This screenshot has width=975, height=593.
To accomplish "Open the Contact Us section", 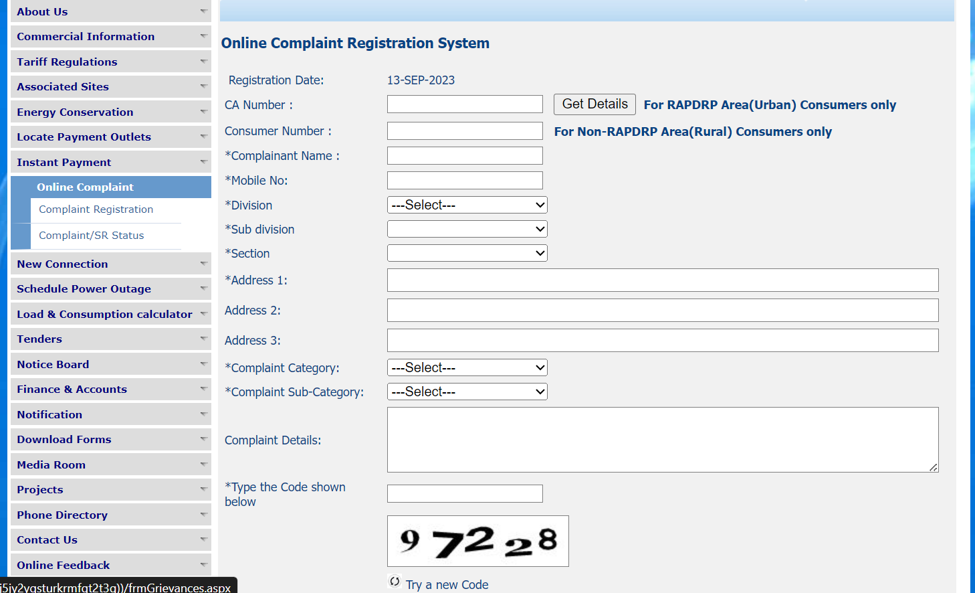I will point(48,539).
